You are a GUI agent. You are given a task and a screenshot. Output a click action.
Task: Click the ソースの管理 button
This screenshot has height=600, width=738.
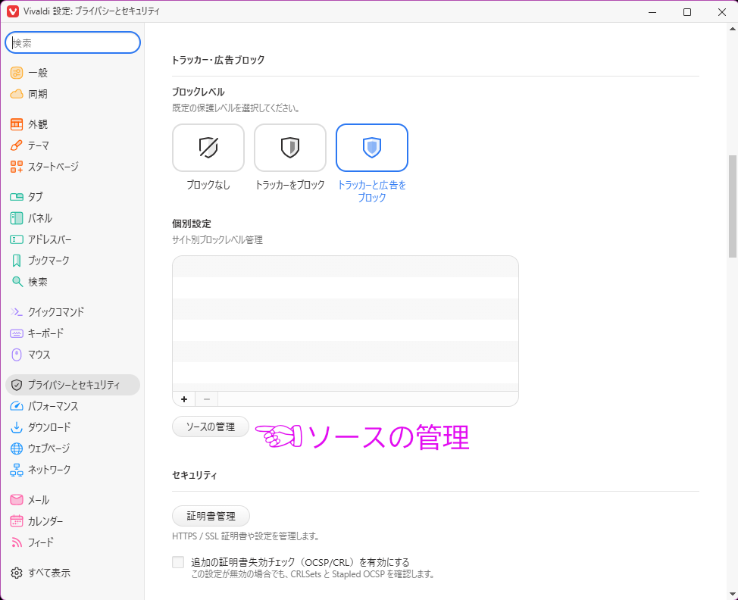(210, 427)
